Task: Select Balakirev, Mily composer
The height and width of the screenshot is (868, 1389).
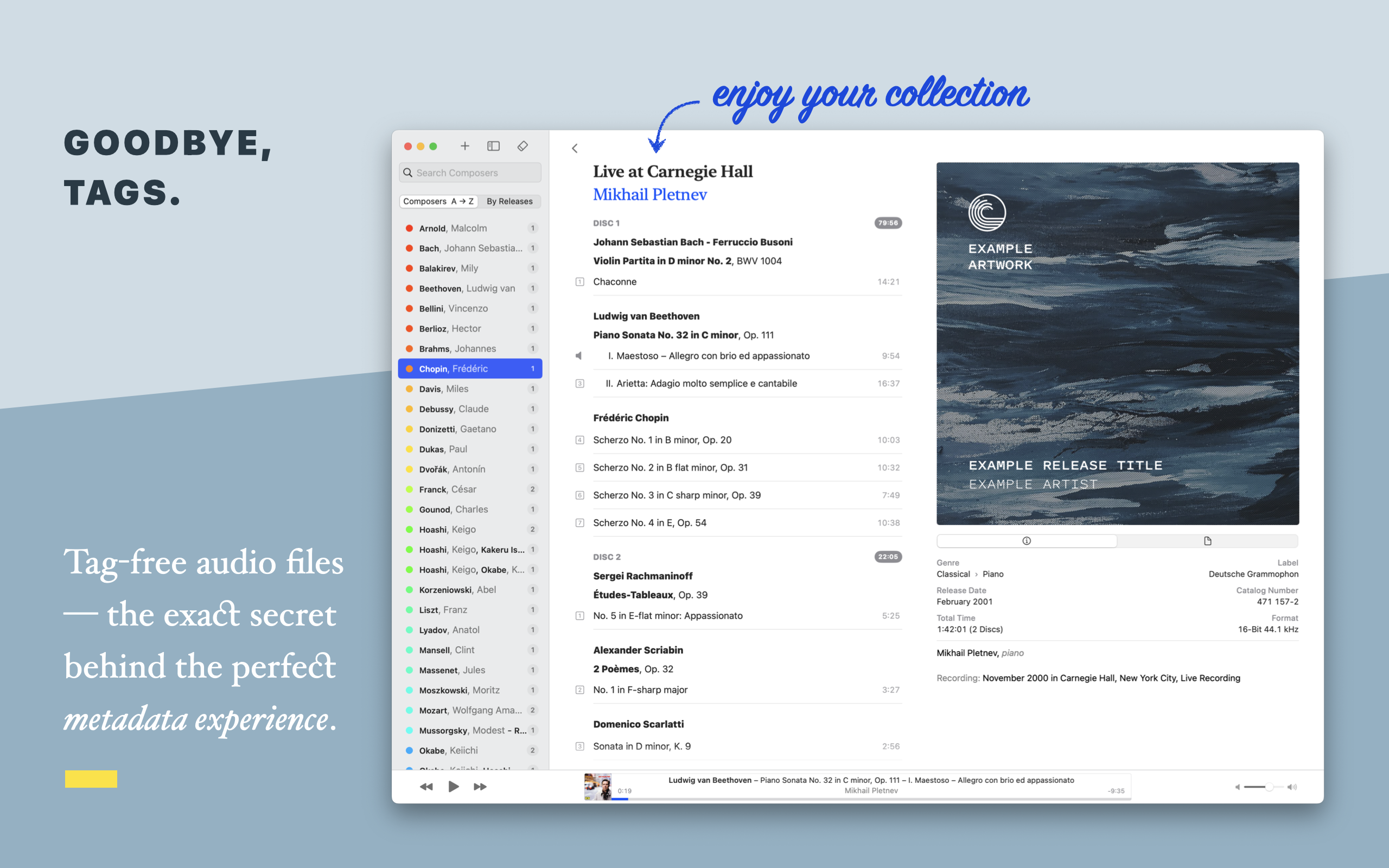Action: pos(470,269)
